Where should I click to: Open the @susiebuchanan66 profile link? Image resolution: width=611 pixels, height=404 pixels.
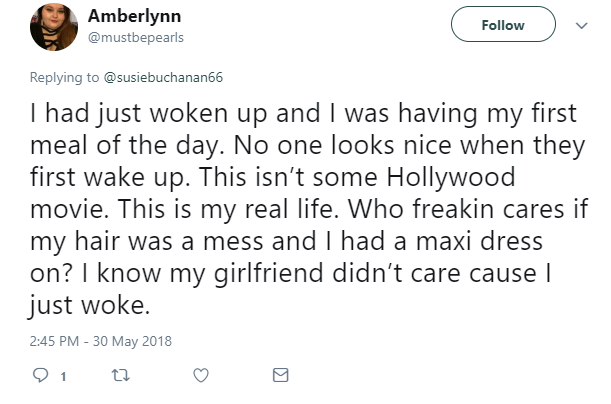163,78
